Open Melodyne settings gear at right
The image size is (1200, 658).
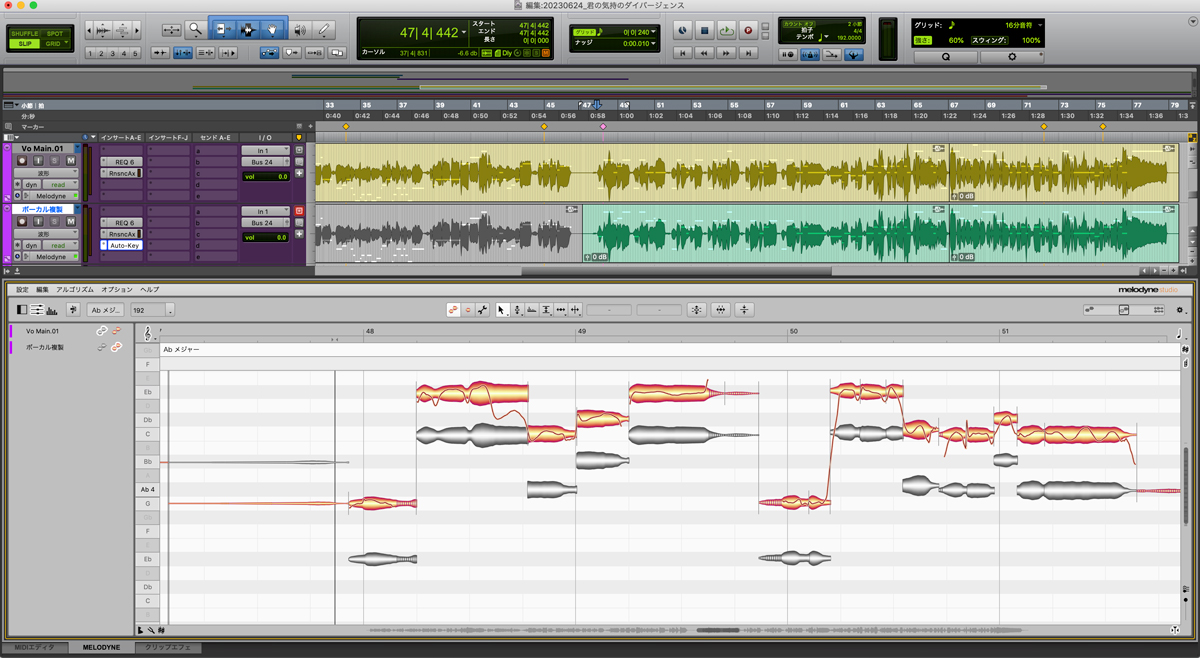tap(1181, 310)
